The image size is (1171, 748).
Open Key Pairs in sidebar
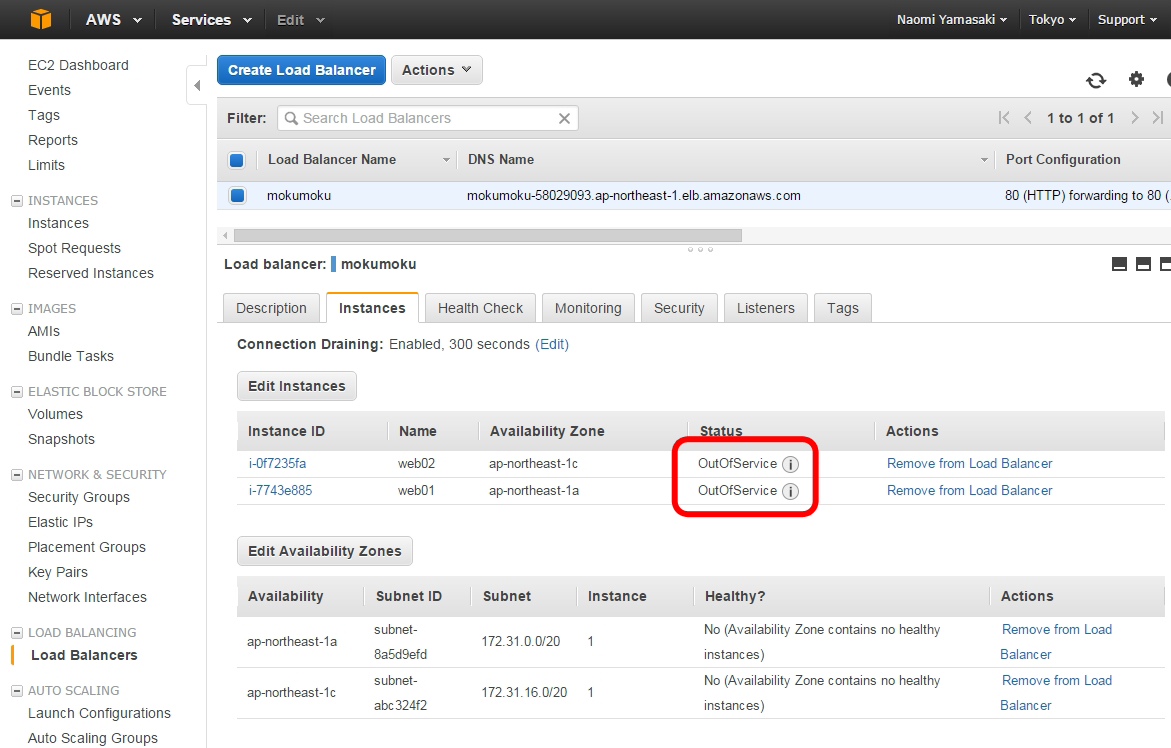[x=58, y=573]
